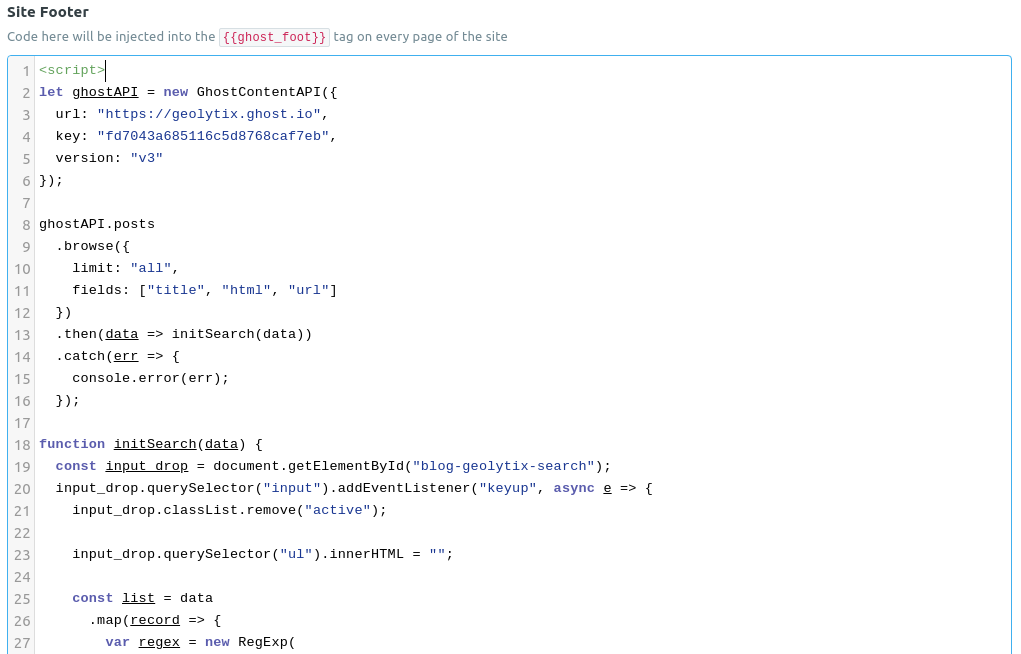Click the Site Footer heading
Viewport: 1021px width, 654px height.
(x=48, y=12)
